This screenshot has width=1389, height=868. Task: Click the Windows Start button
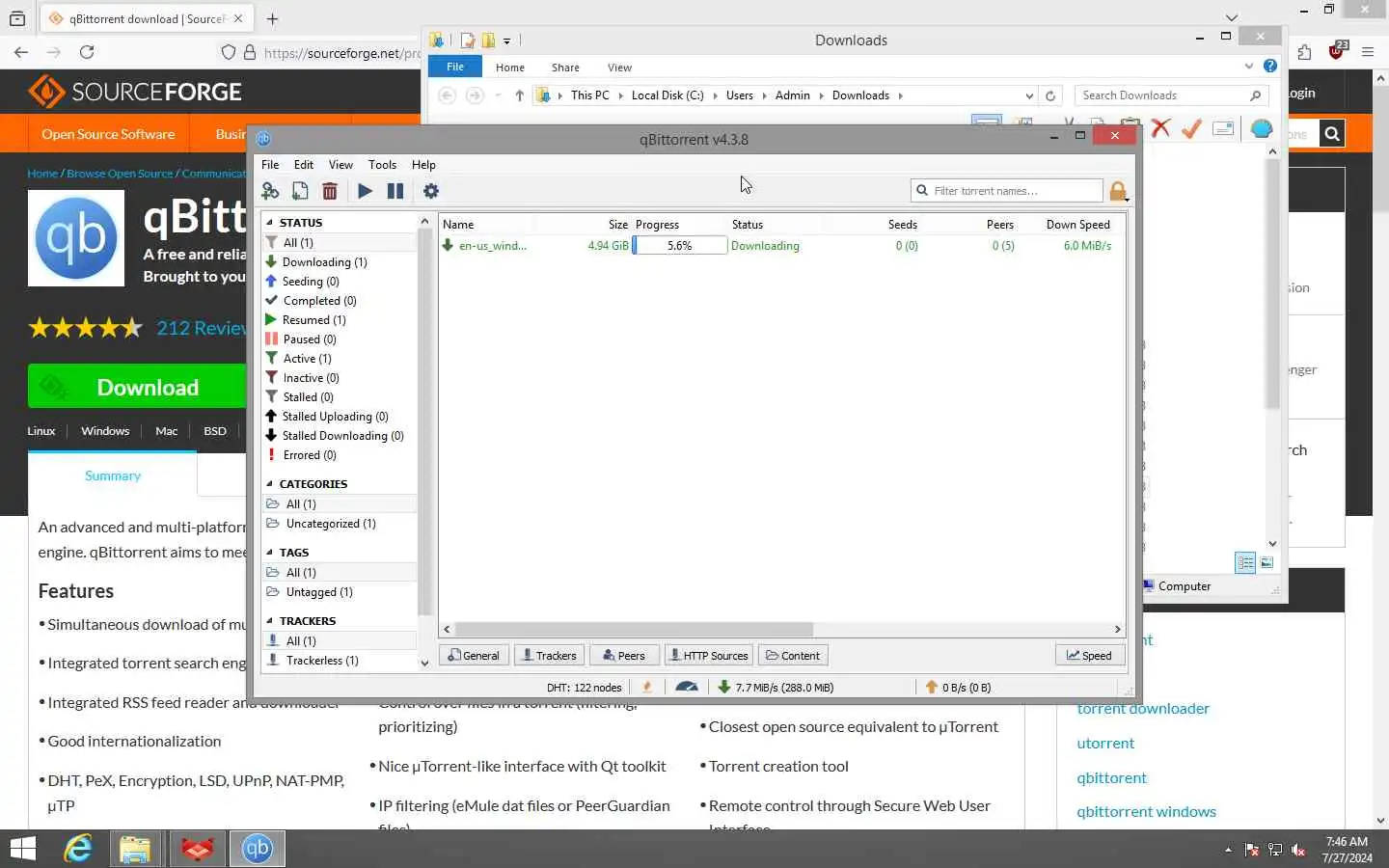pos(22,849)
